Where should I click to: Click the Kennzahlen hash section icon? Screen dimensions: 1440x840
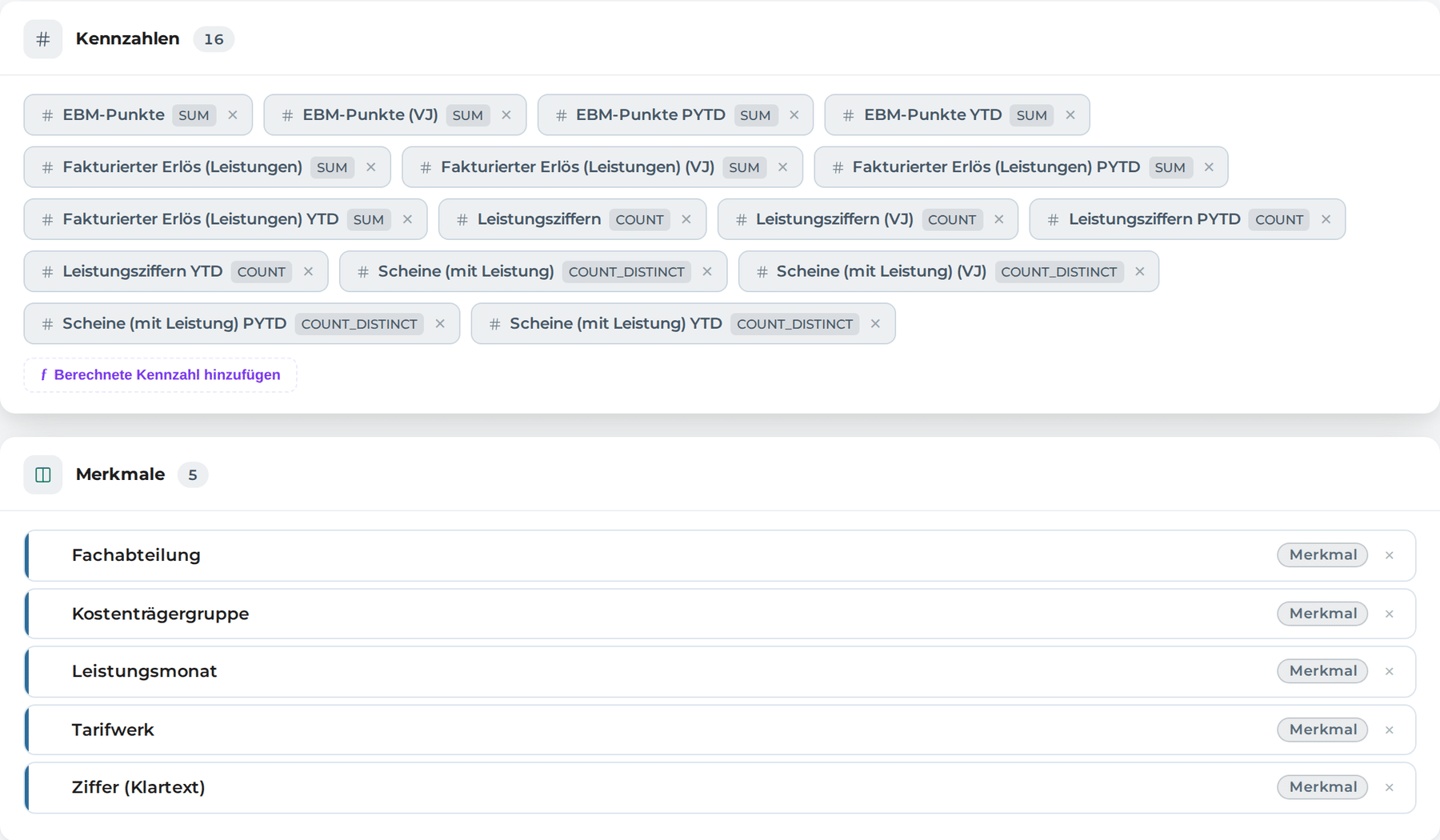pyautogui.click(x=43, y=39)
